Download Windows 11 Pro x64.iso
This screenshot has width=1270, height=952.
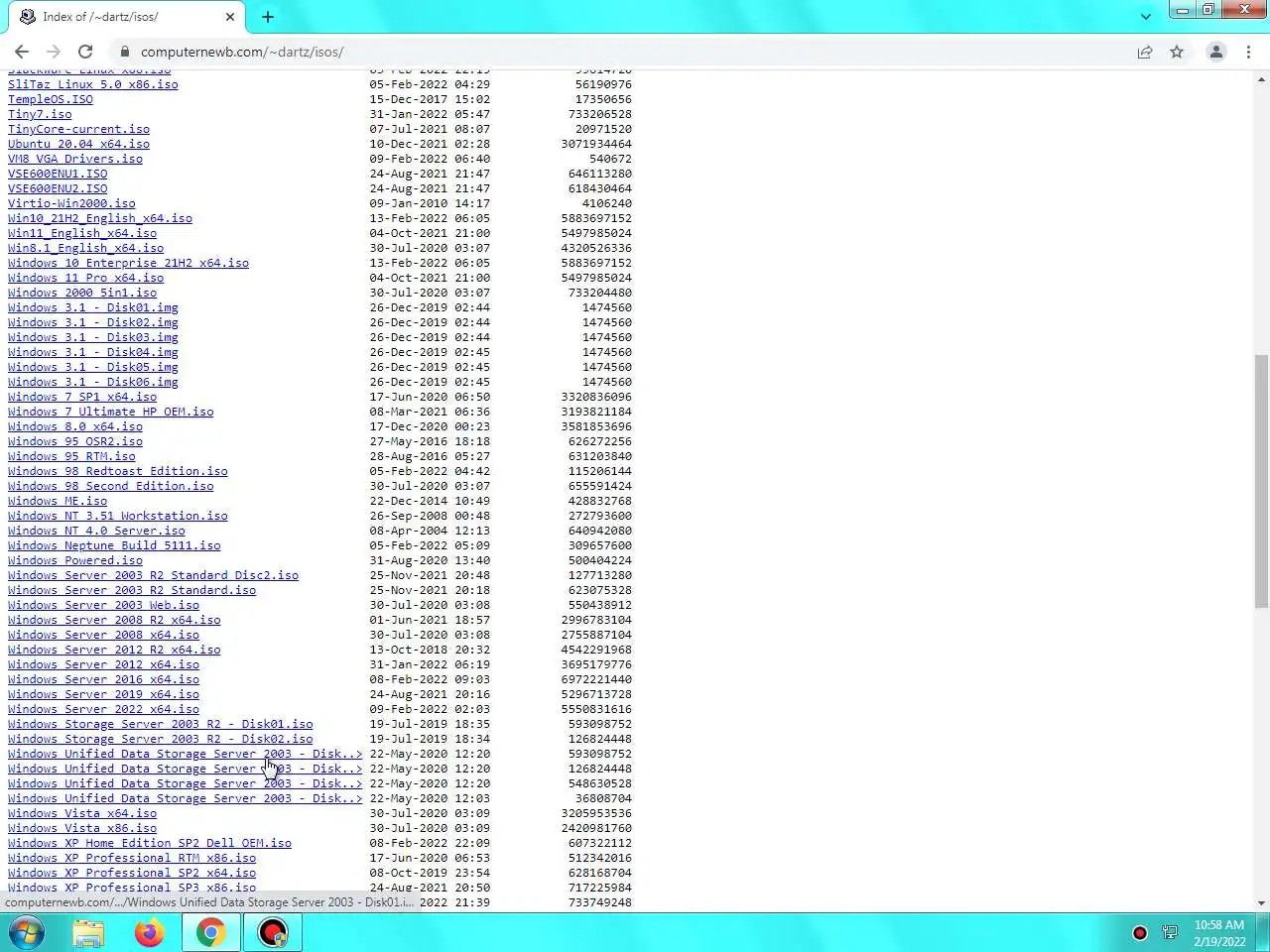(x=86, y=278)
